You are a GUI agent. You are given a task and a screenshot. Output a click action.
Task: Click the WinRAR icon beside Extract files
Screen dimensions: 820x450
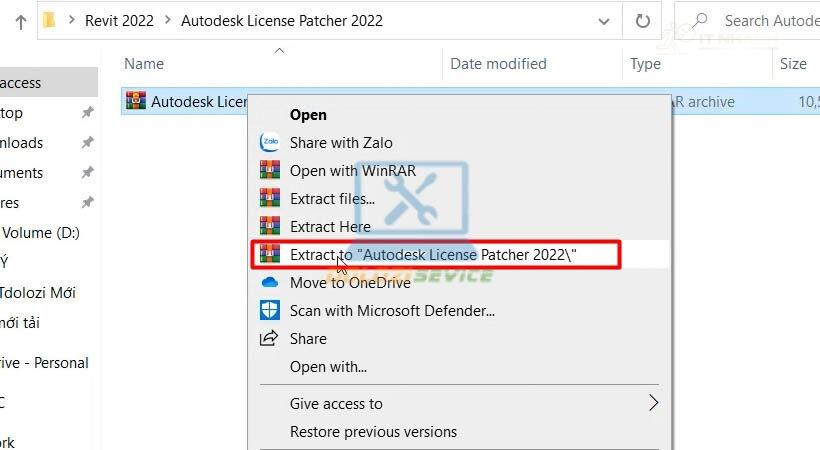269,198
